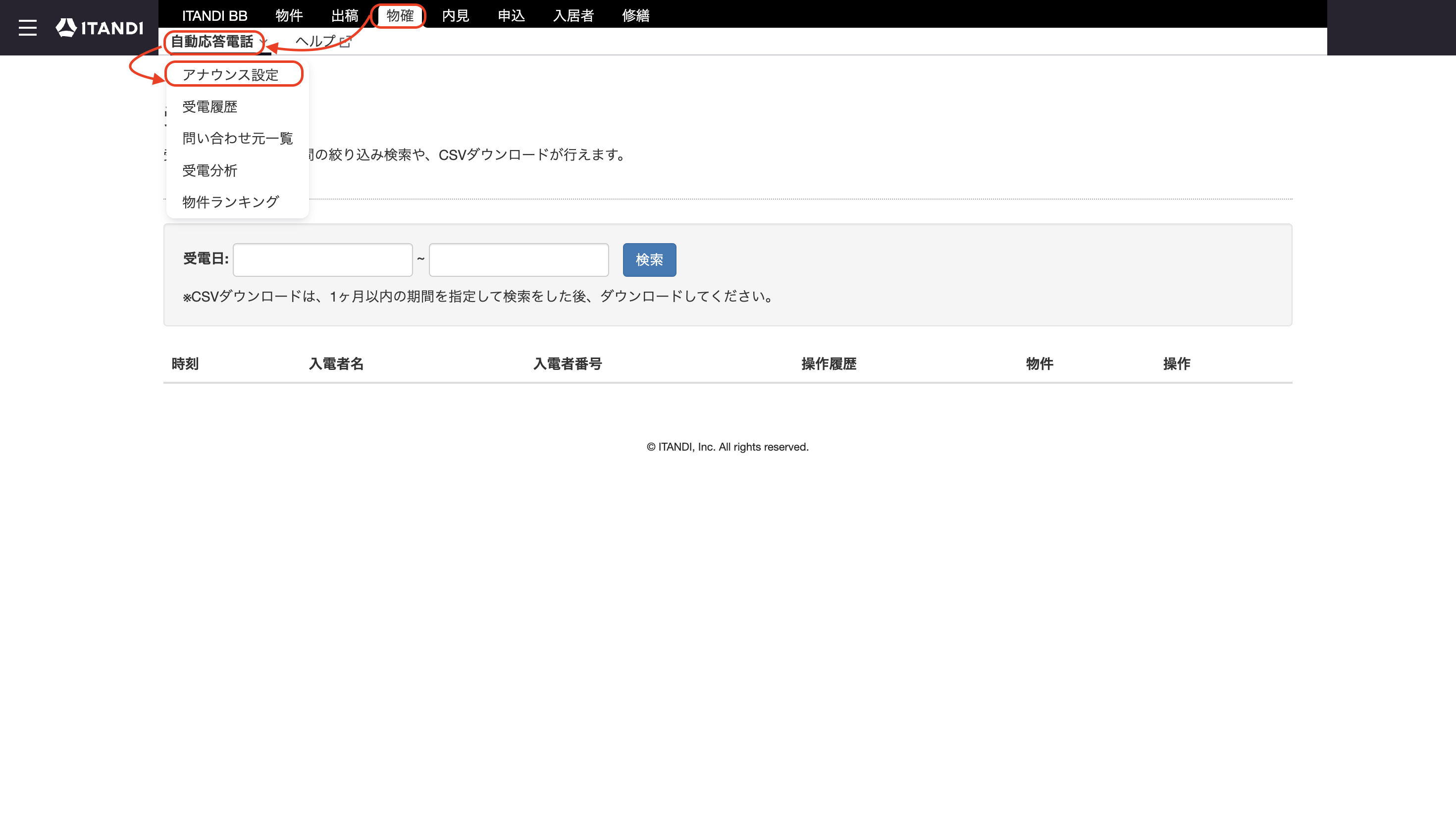This screenshot has width=1456, height=823.
Task: Click the 物件 table column header
Action: 1040,363
